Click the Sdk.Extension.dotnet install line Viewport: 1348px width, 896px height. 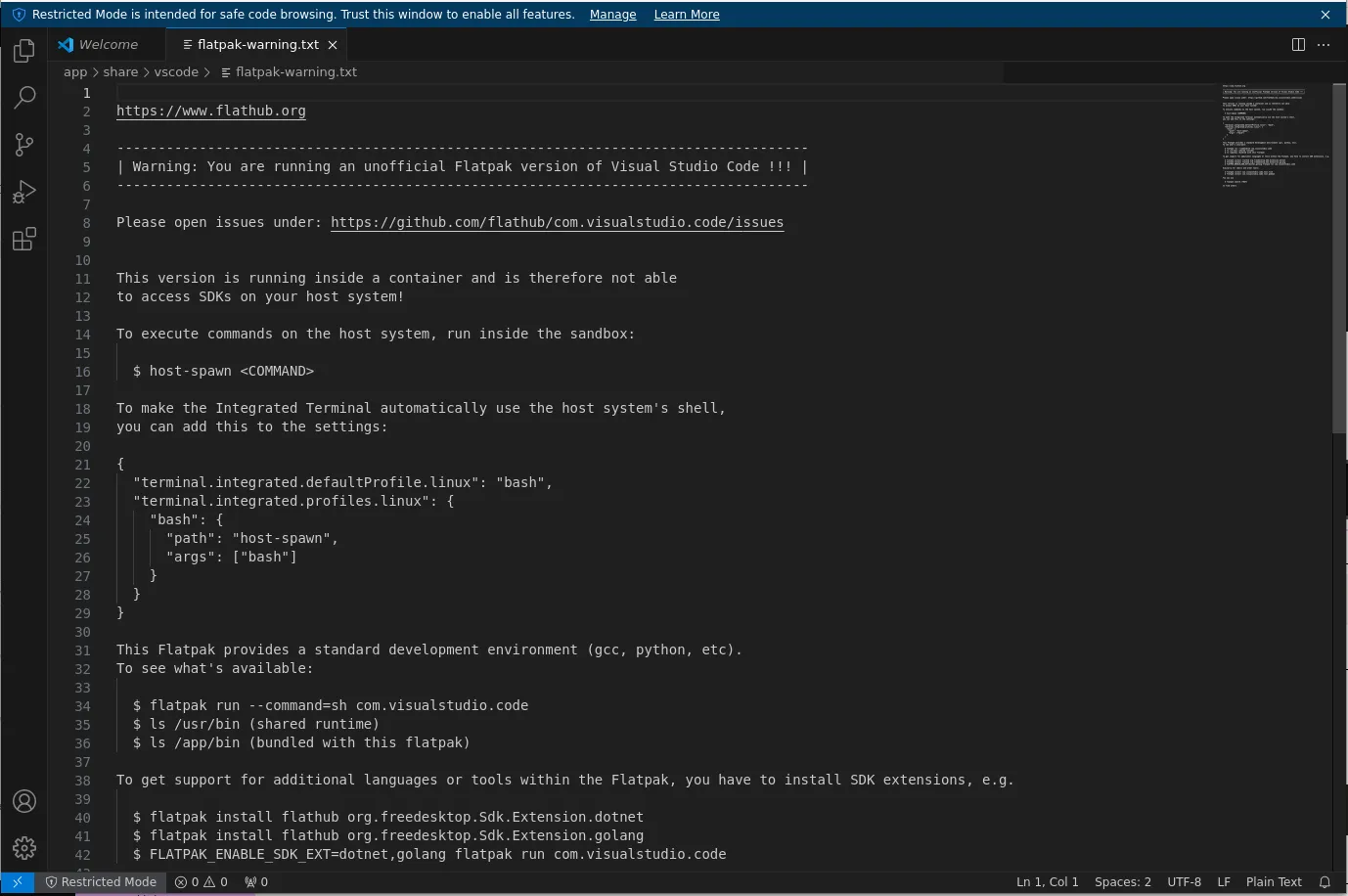(388, 817)
